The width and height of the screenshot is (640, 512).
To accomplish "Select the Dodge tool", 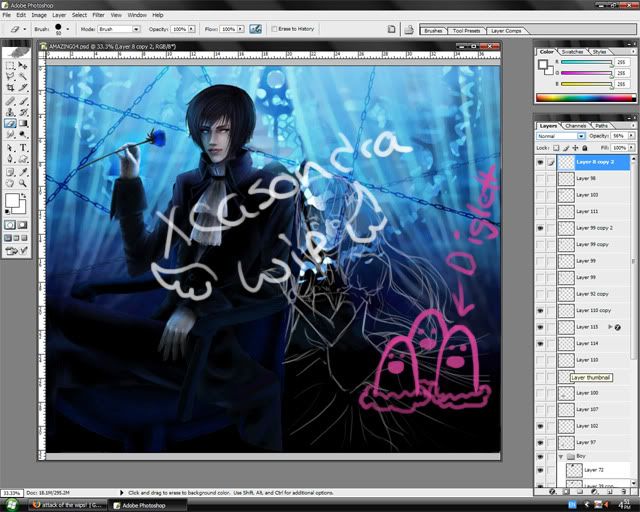I will tap(23, 134).
